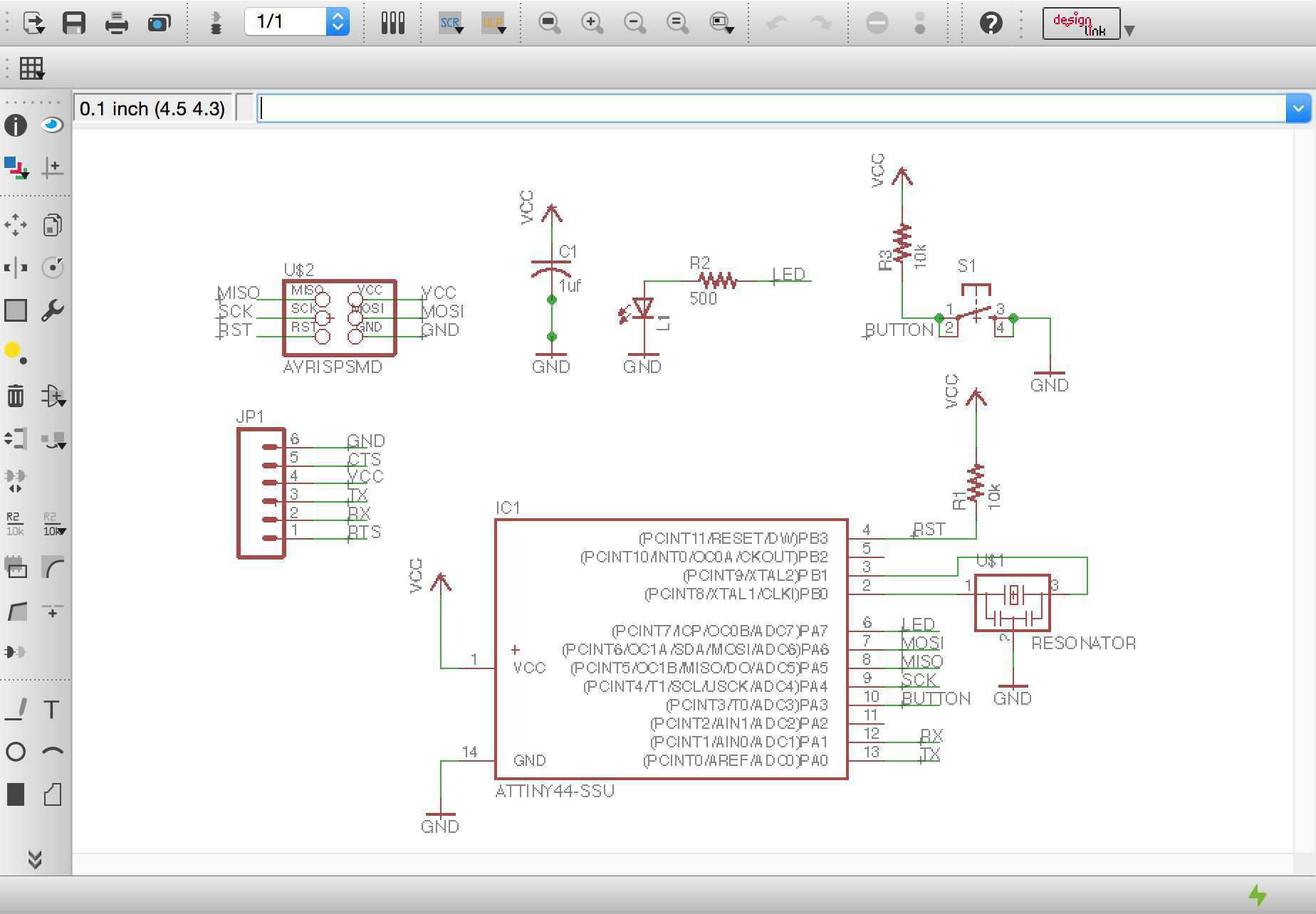The width and height of the screenshot is (1316, 914).
Task: Zoom in with the plus magnifier
Action: coord(592,23)
